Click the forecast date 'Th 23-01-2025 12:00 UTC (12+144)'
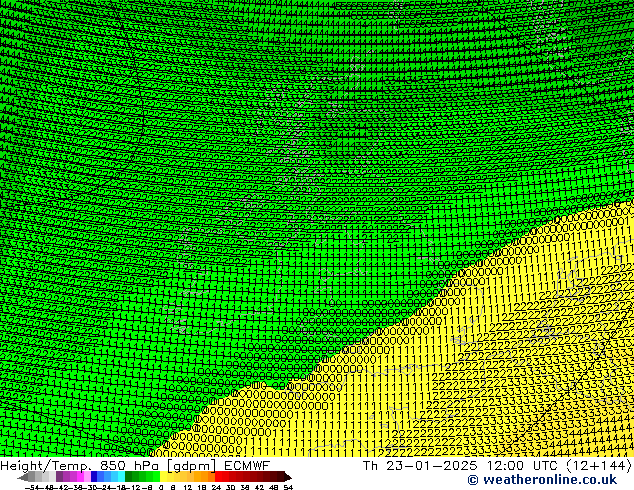The height and width of the screenshot is (490, 634). click(497, 466)
